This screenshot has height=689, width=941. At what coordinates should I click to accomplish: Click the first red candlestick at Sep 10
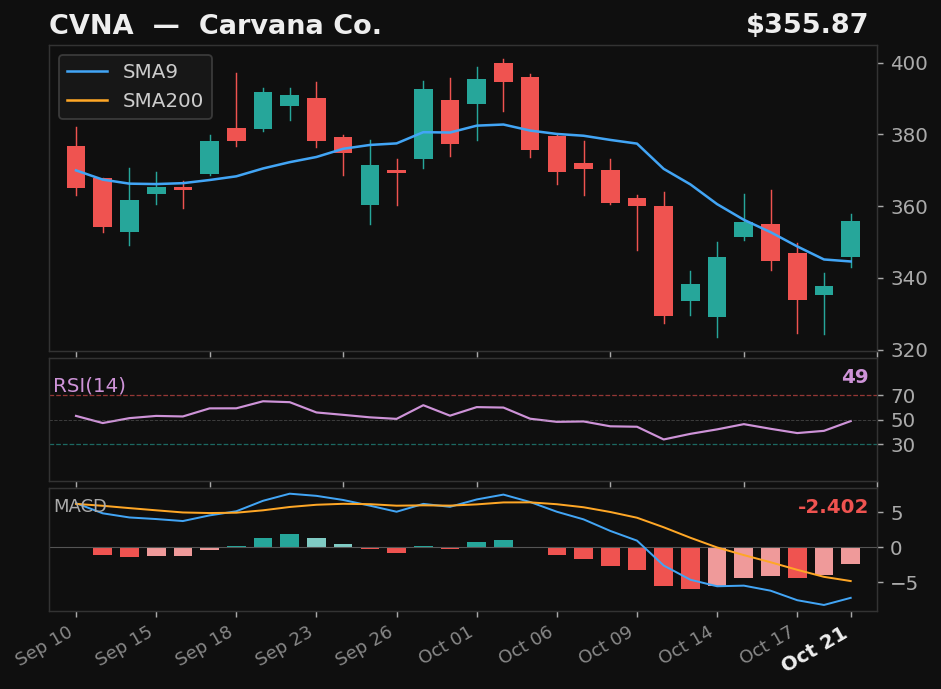76,167
